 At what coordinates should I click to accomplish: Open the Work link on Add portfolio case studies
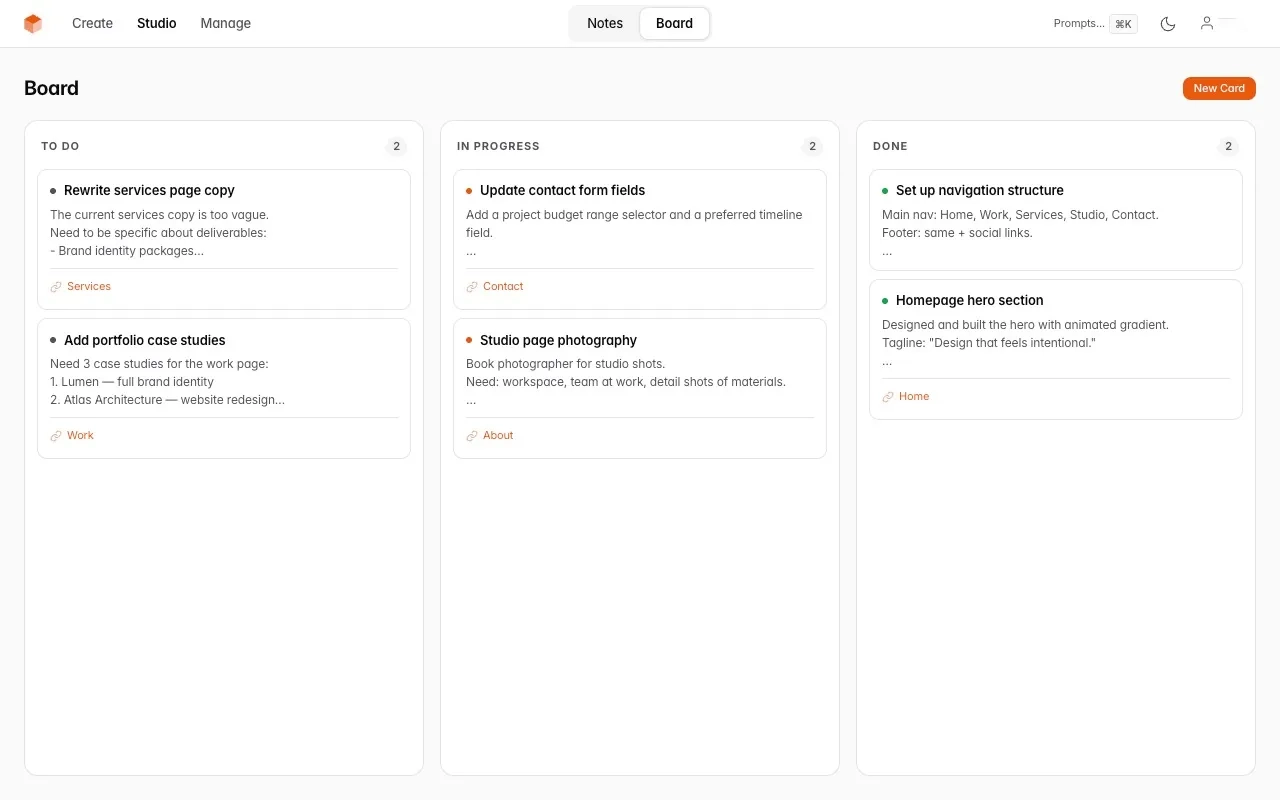coord(80,435)
